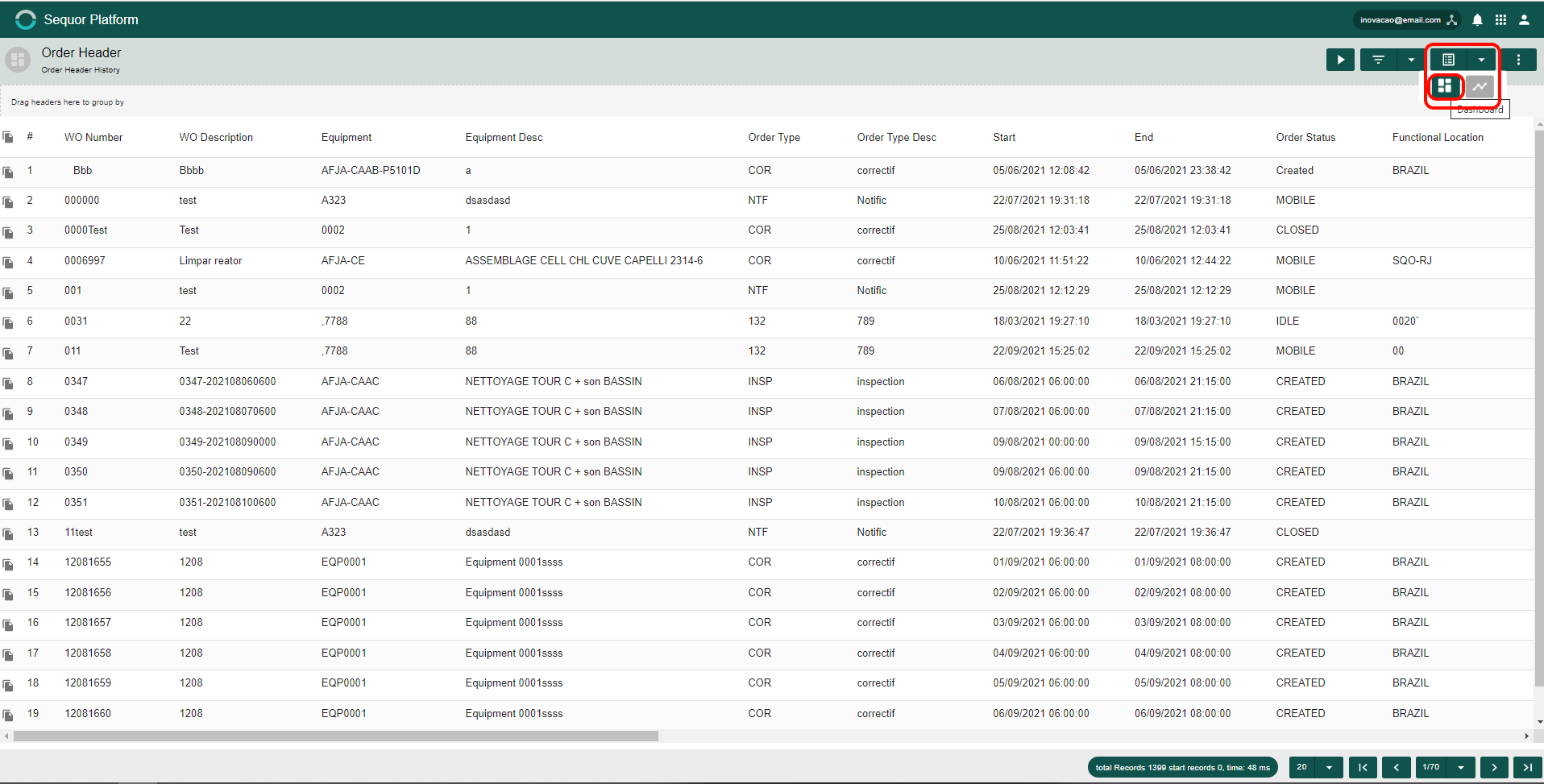
Task: Sort by the End column header
Action: (x=1143, y=138)
